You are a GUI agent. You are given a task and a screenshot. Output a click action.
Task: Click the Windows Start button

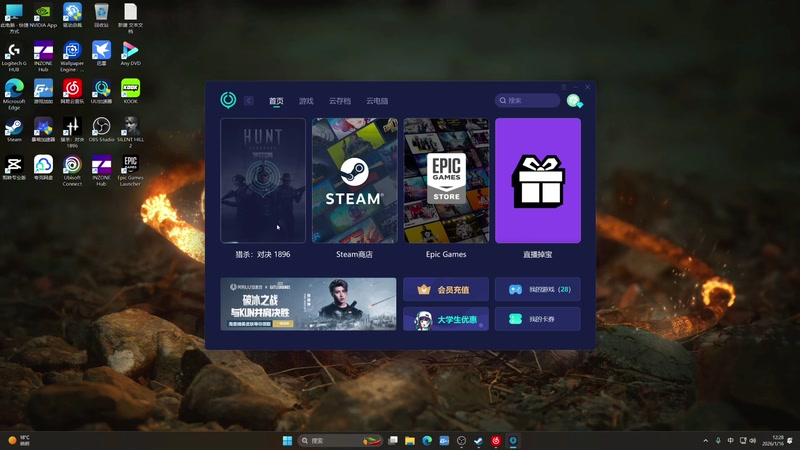click(287, 440)
